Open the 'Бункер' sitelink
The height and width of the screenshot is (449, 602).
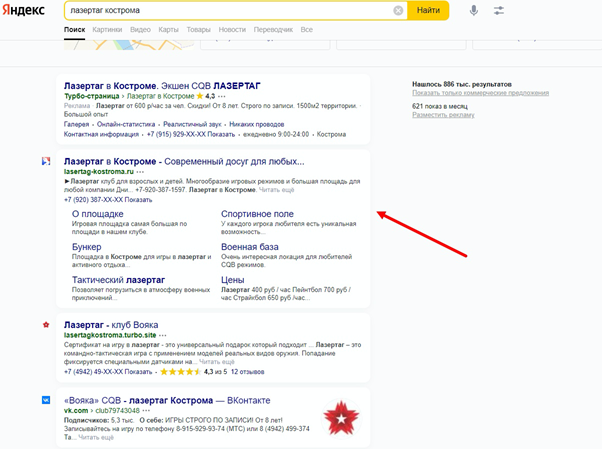(87, 247)
